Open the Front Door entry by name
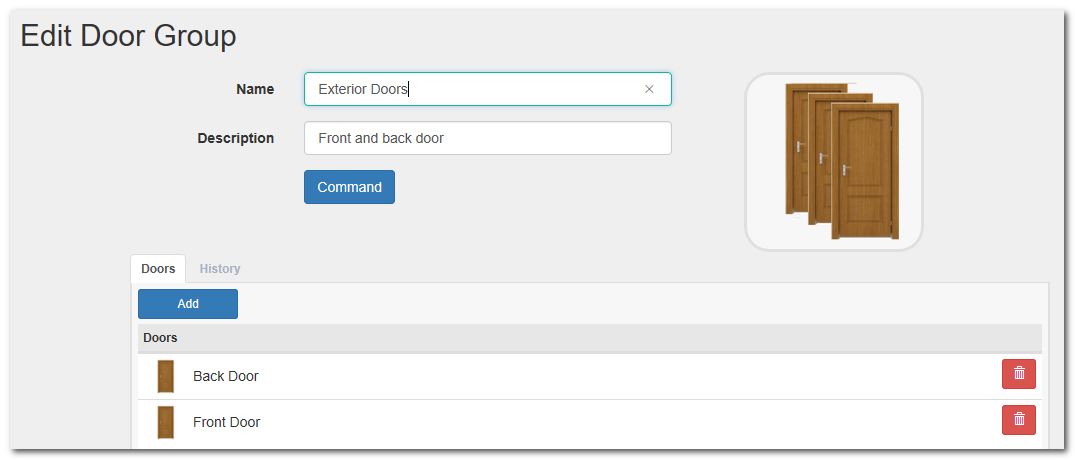 [227, 422]
